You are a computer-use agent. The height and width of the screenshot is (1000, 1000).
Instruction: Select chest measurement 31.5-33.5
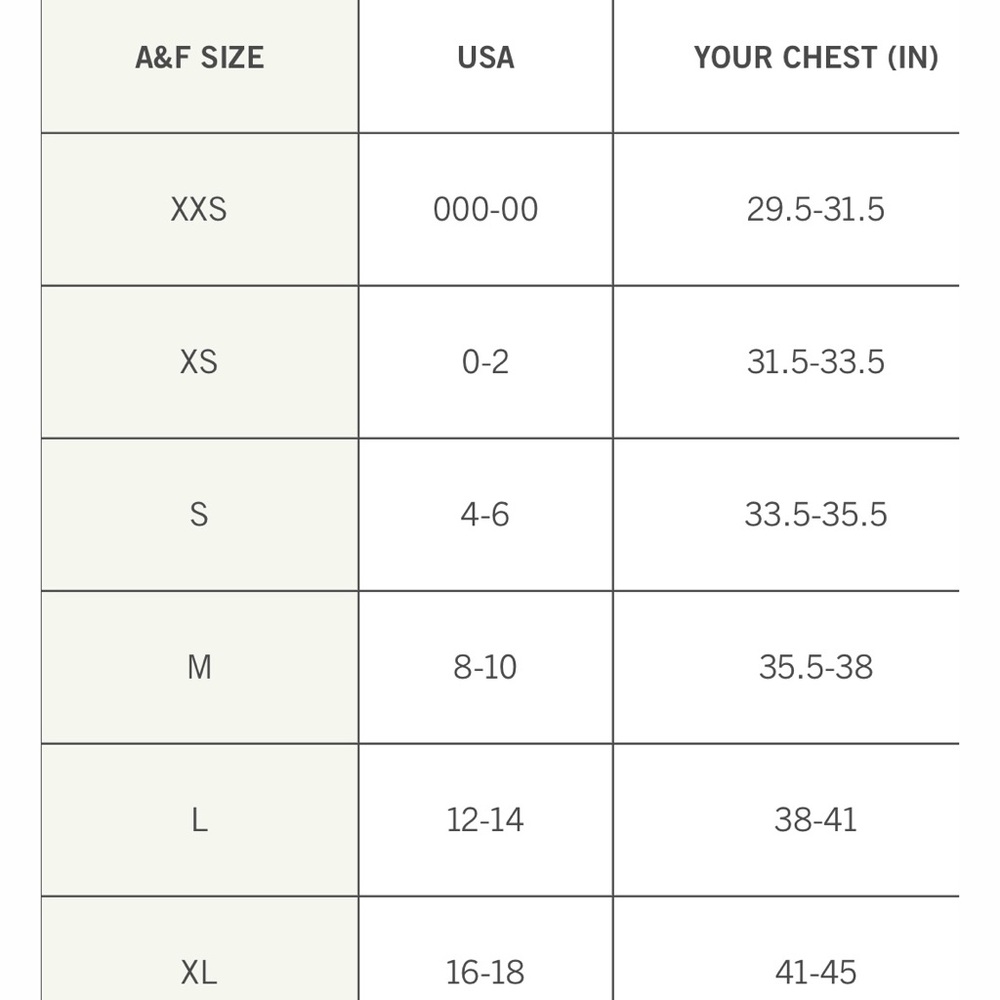(x=816, y=362)
